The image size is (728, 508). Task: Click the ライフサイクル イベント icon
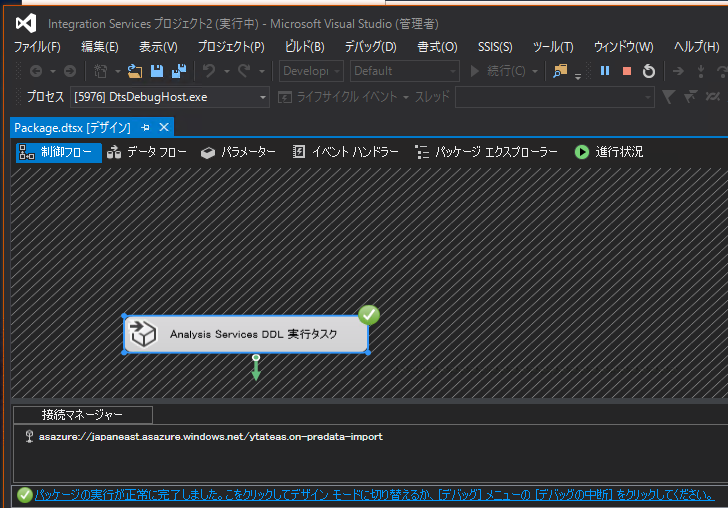(x=285, y=97)
